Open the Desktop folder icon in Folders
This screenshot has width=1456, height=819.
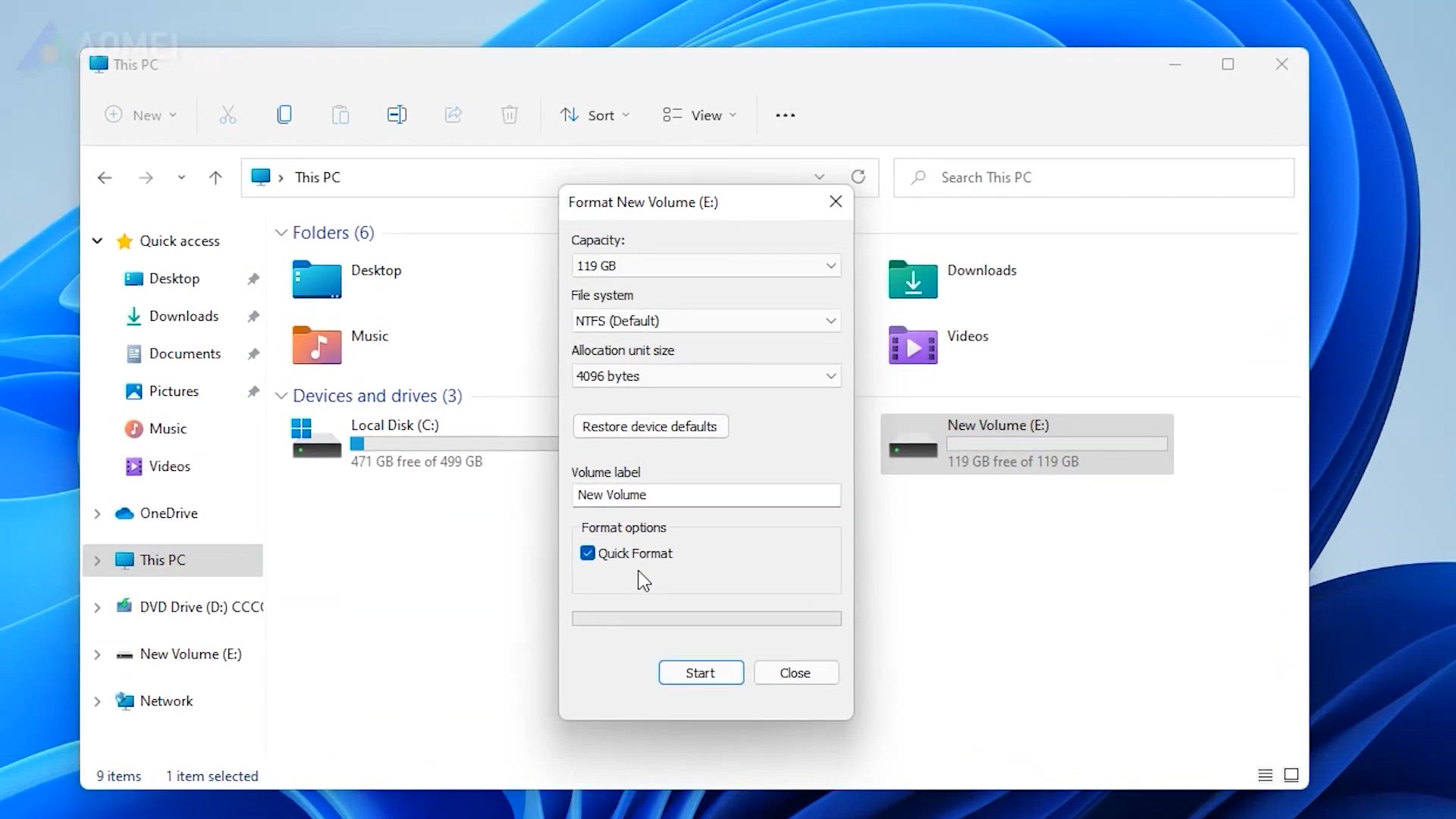click(x=317, y=279)
